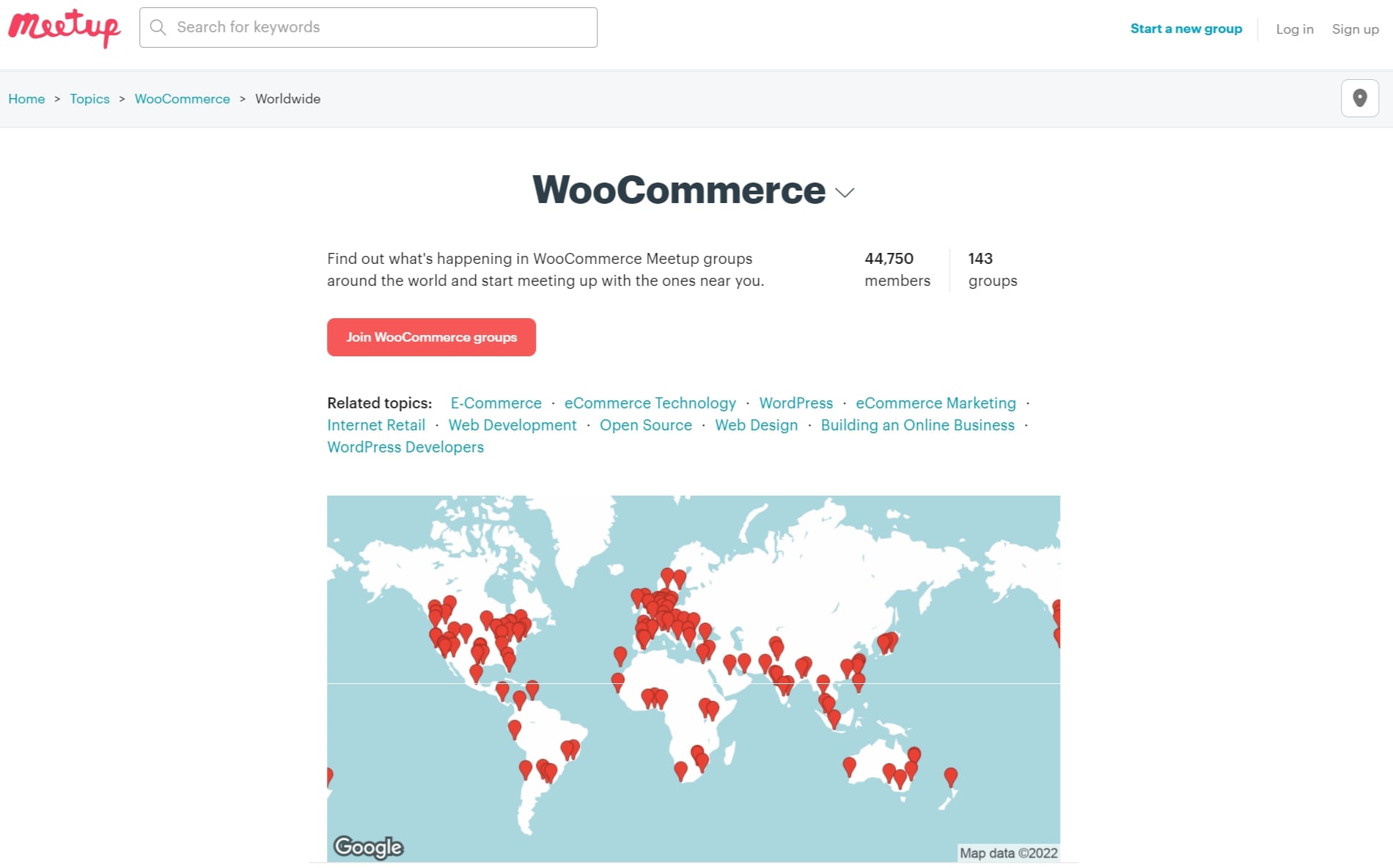The width and height of the screenshot is (1393, 868).
Task: Open Open Source related topic
Action: pos(645,425)
